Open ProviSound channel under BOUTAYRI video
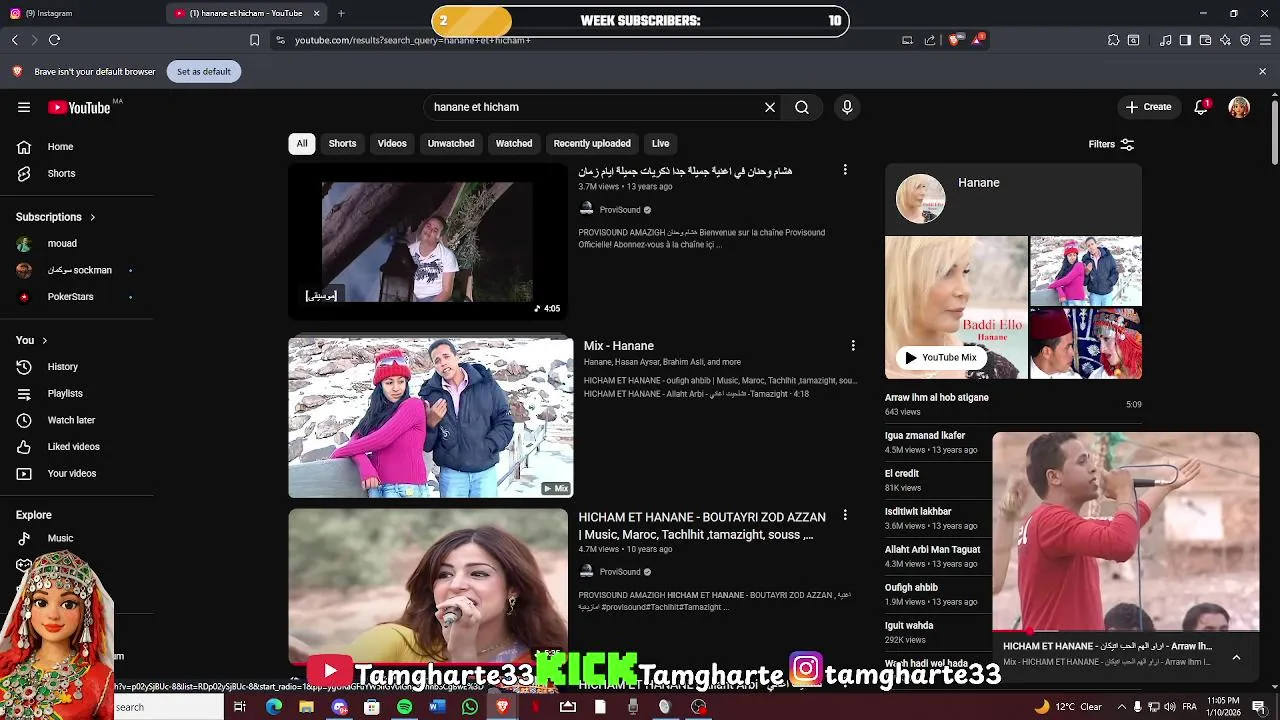1280x720 pixels. click(620, 572)
